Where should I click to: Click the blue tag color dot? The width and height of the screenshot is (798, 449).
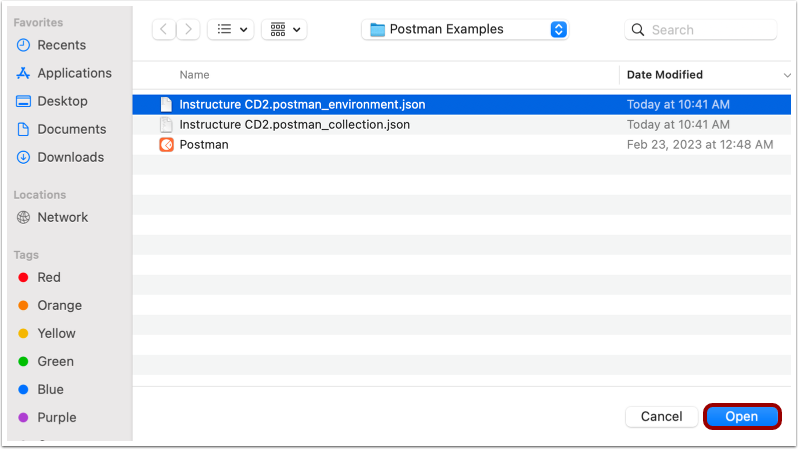pyautogui.click(x=23, y=389)
